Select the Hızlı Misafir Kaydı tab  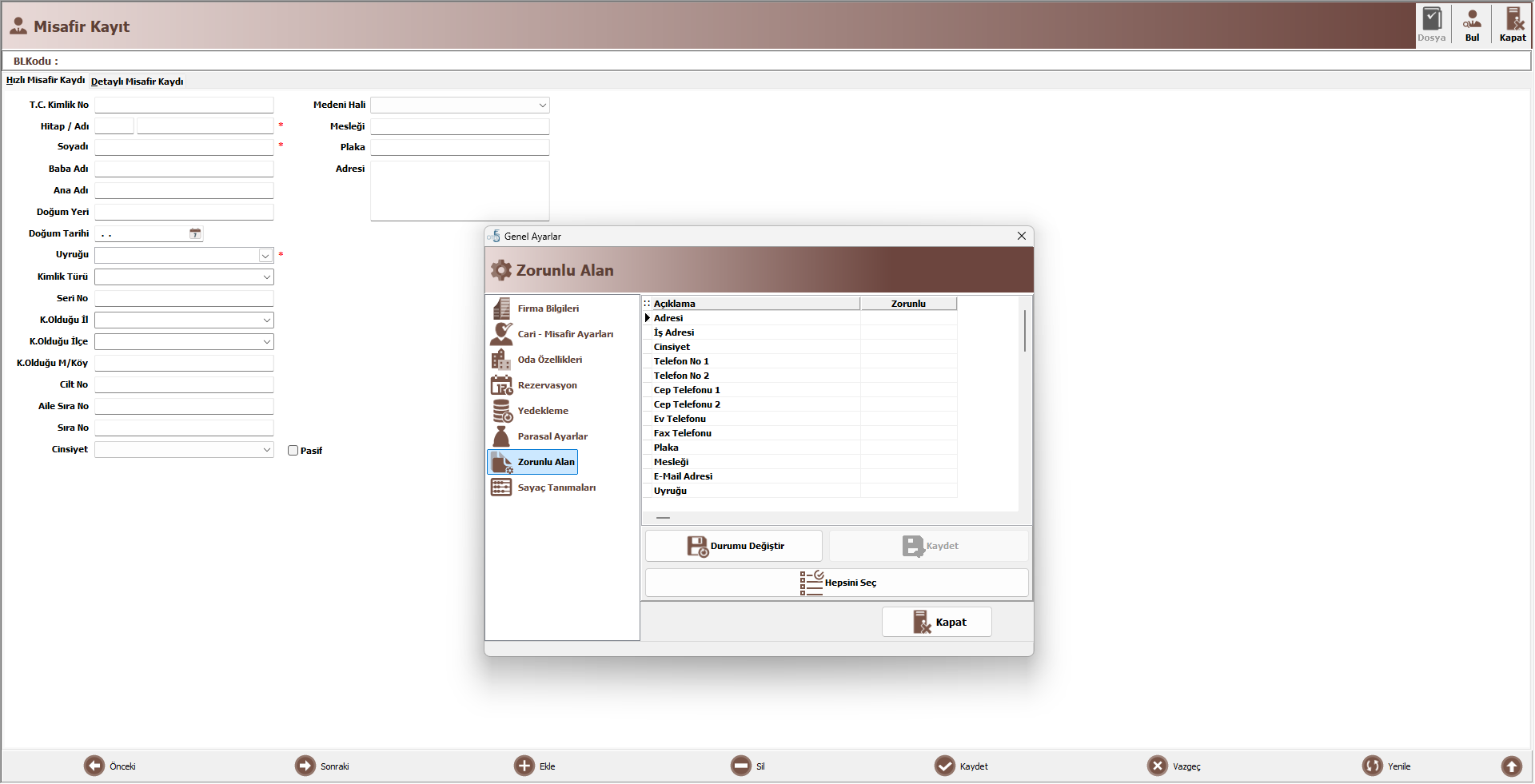pyautogui.click(x=46, y=80)
